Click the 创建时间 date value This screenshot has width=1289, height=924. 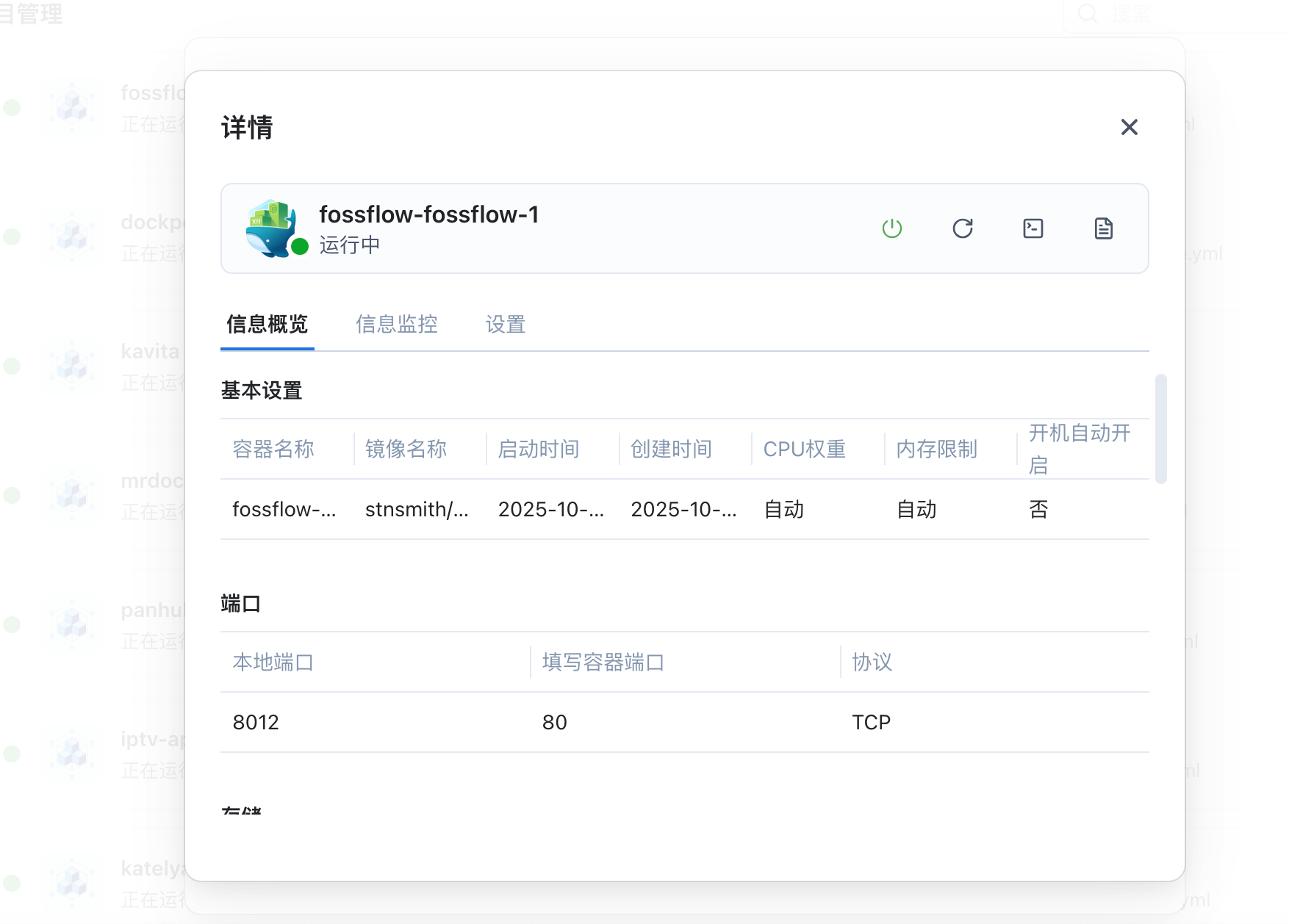point(683,509)
